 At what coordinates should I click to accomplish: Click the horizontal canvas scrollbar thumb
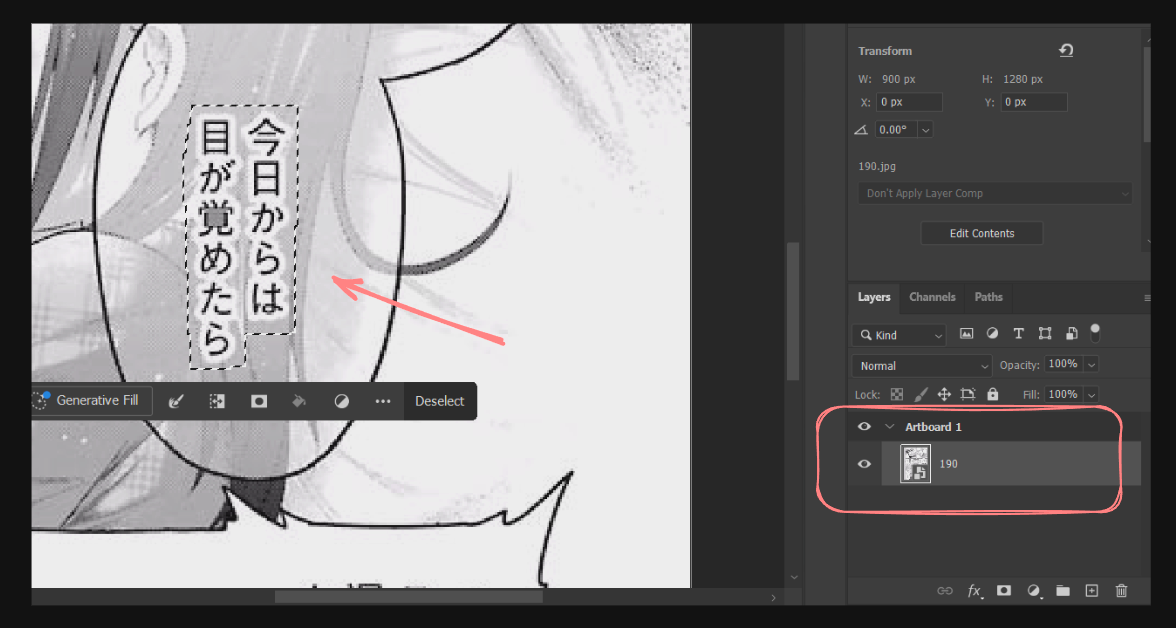[x=408, y=597]
